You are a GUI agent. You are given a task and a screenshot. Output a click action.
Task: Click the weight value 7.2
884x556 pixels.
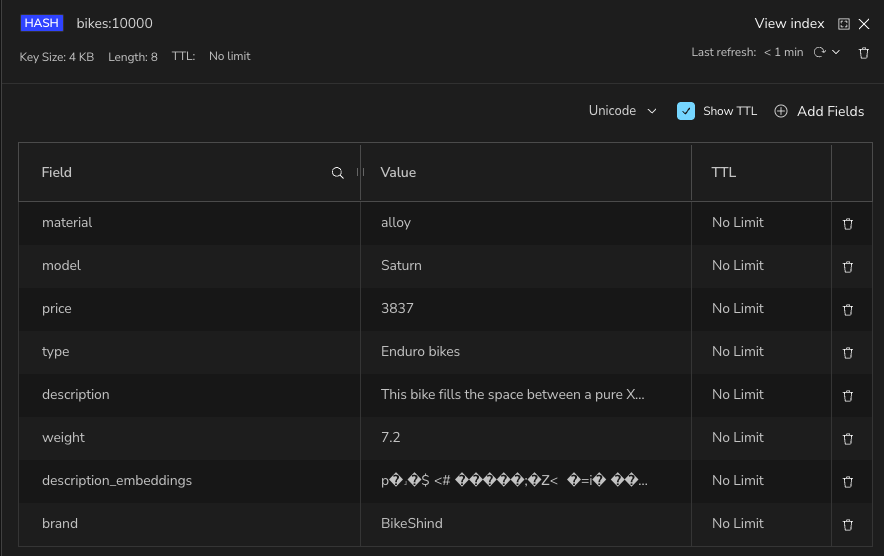tap(390, 437)
